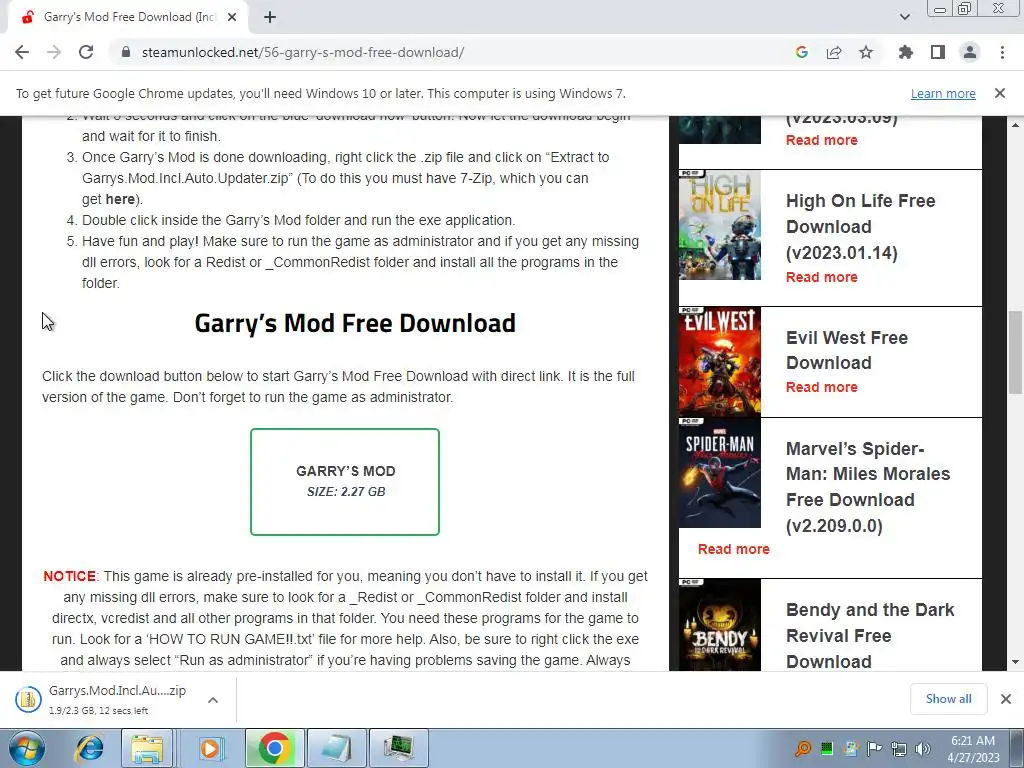
Task: Open the monitor app in taskbar
Action: click(399, 748)
